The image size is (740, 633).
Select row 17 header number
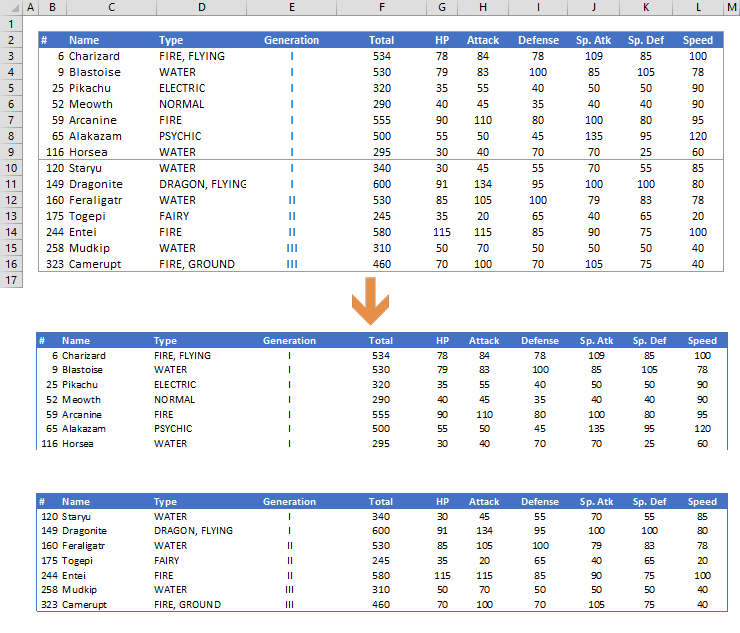(11, 280)
